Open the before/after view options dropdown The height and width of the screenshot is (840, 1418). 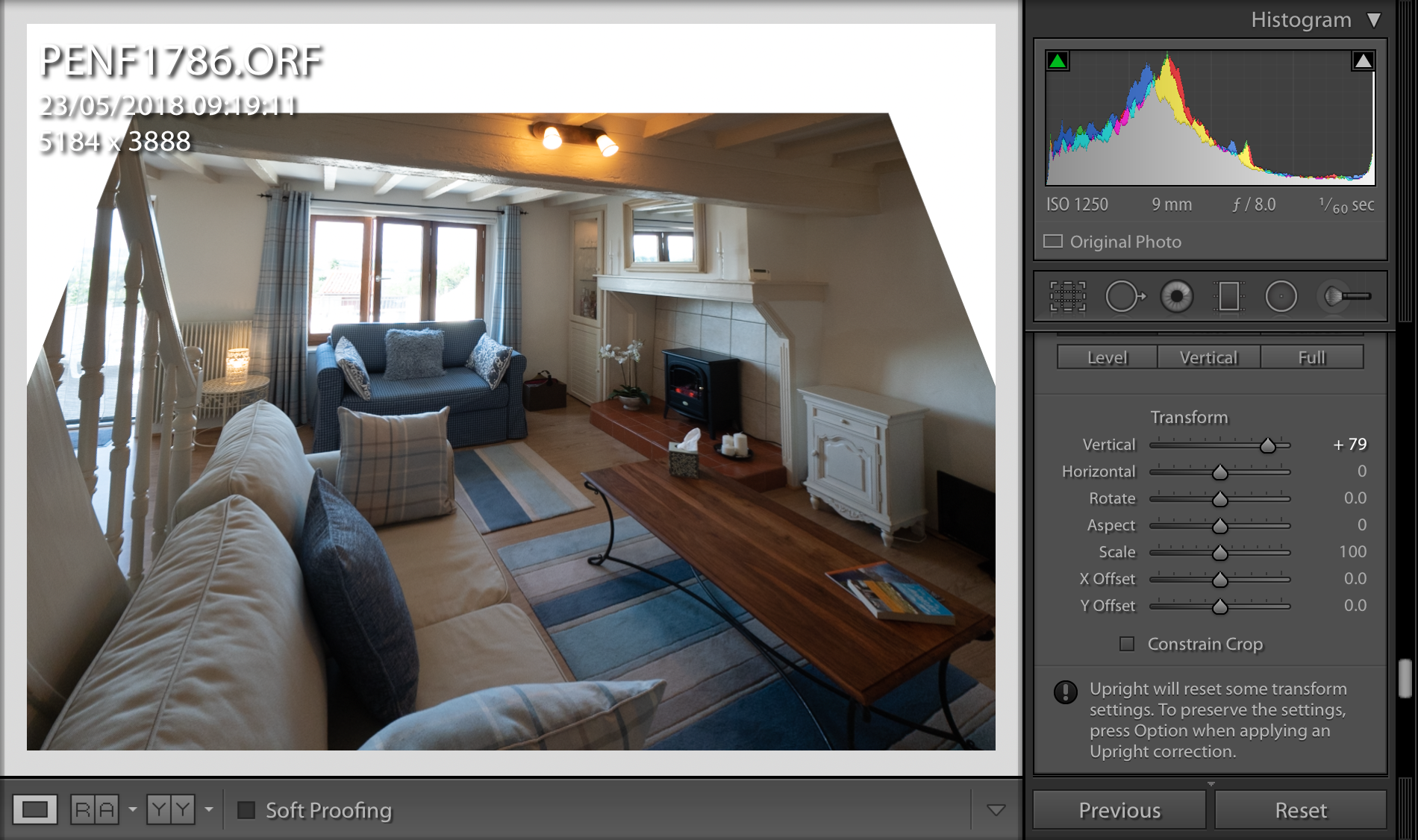click(x=133, y=809)
